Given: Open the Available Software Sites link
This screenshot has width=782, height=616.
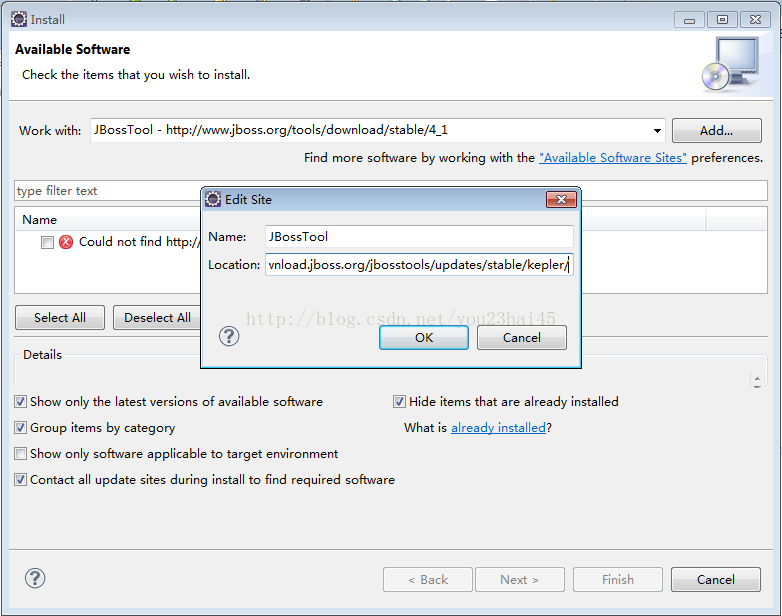Looking at the screenshot, I should 612,158.
